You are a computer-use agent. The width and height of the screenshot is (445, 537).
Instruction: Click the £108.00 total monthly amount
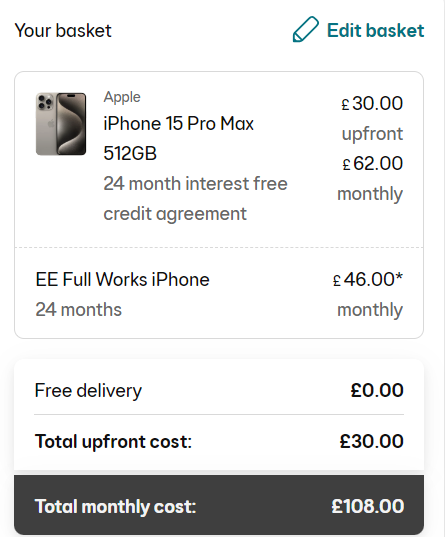(x=368, y=506)
